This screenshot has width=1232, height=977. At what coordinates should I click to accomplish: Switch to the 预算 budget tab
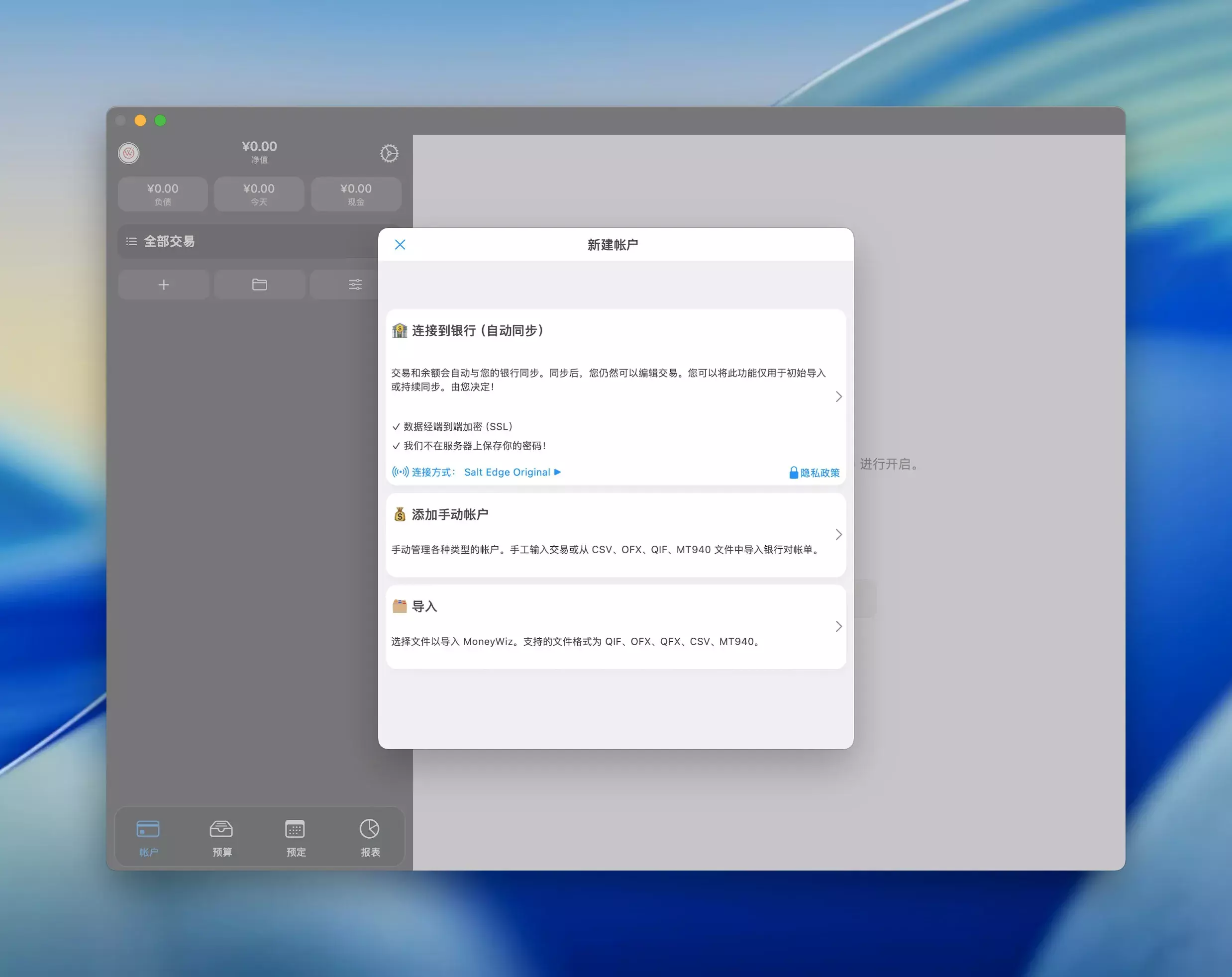tap(222, 838)
